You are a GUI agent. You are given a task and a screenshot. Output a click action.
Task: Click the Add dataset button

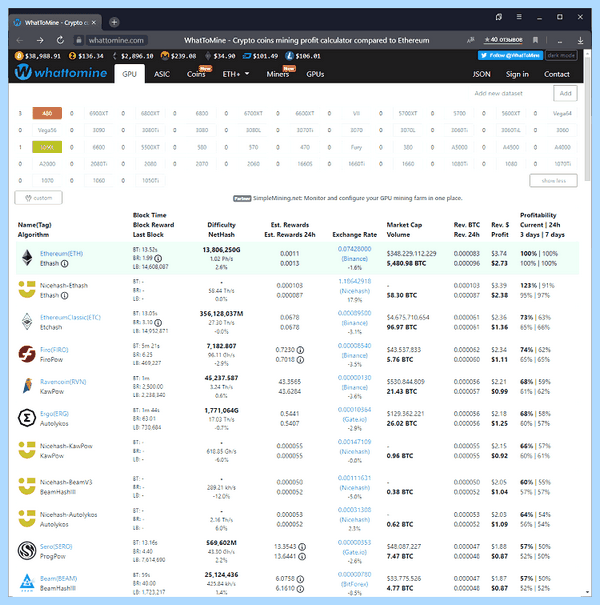[x=565, y=93]
